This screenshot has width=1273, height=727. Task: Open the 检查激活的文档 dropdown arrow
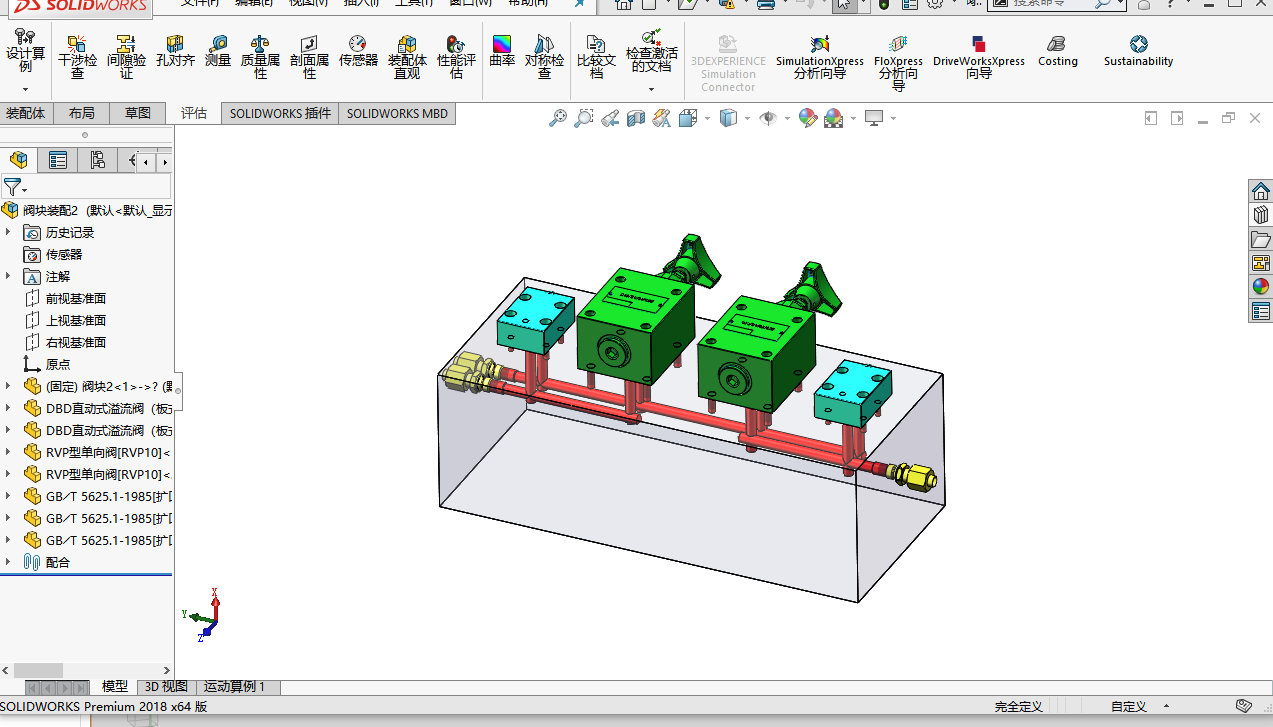click(x=651, y=89)
